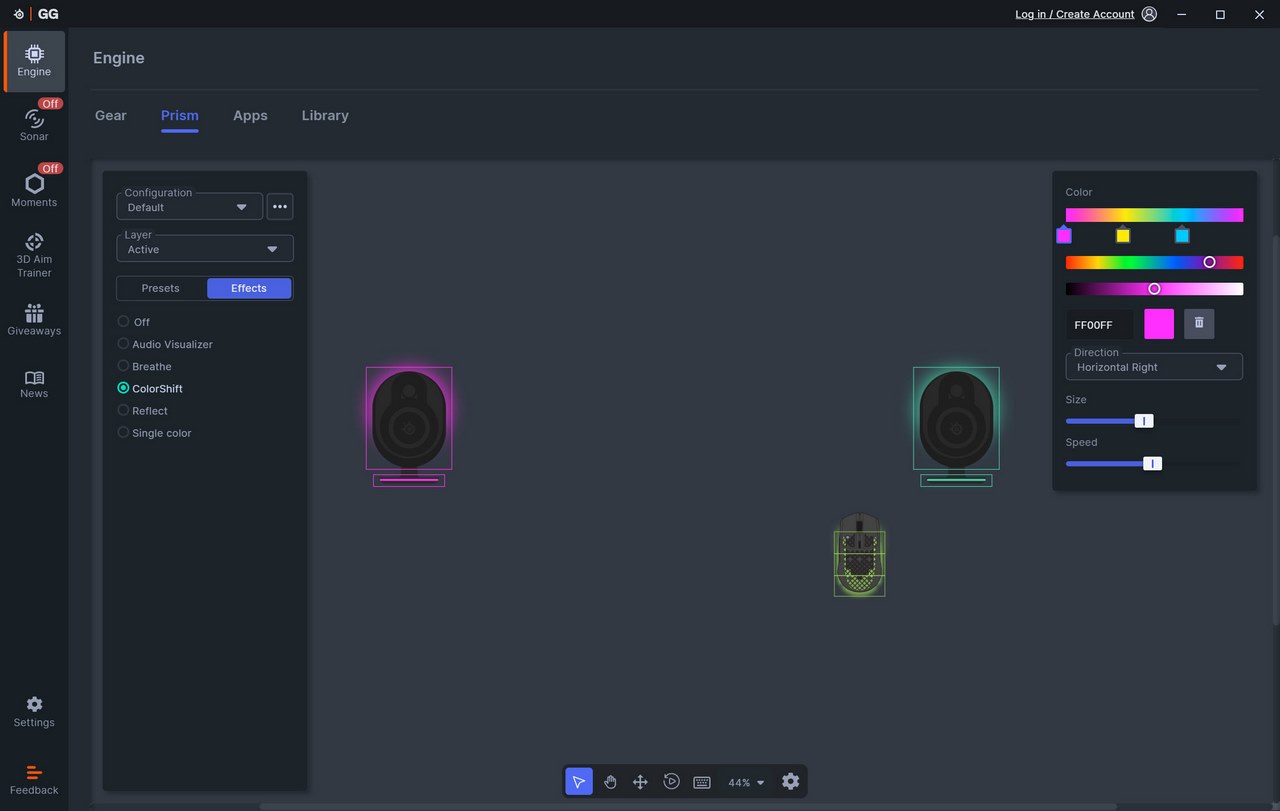Open canvas settings gear in bottom toolbar
1280x811 pixels.
coord(790,782)
